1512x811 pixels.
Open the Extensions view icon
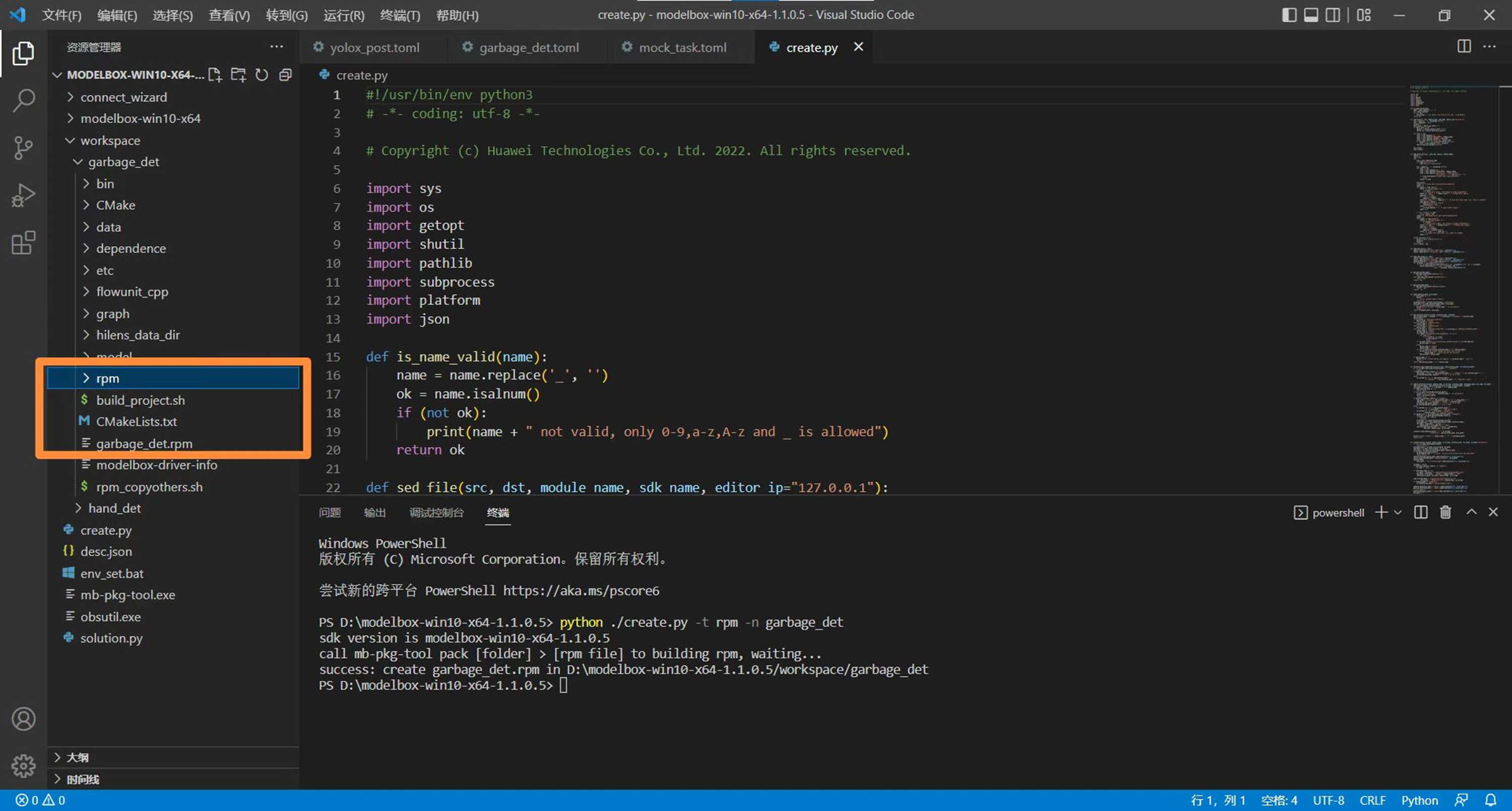click(24, 242)
